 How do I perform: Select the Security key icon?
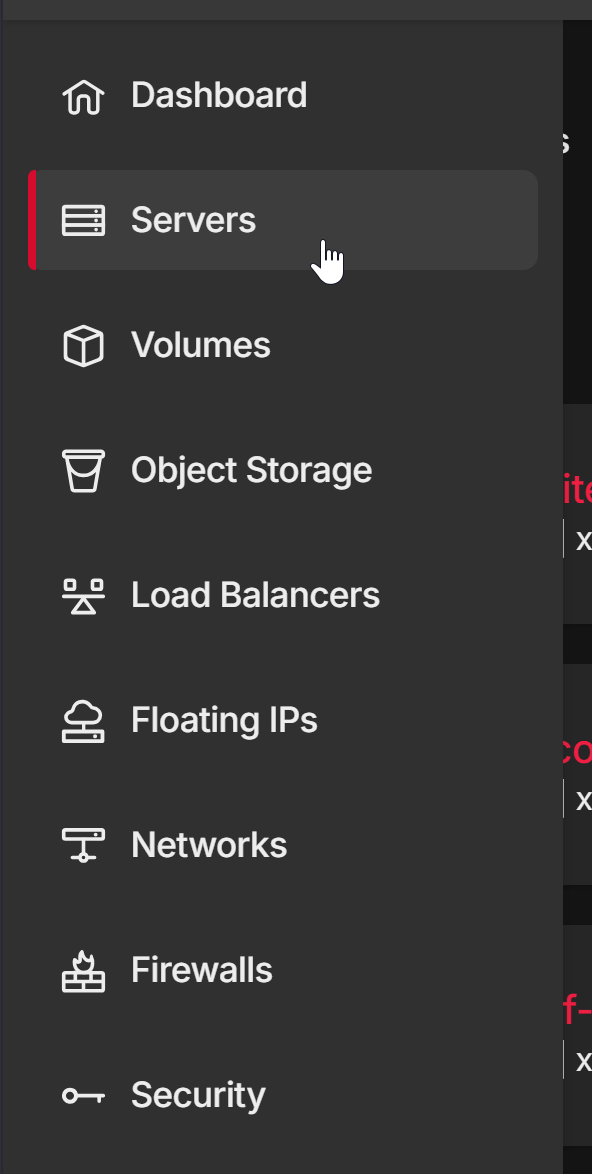pyautogui.click(x=83, y=1096)
